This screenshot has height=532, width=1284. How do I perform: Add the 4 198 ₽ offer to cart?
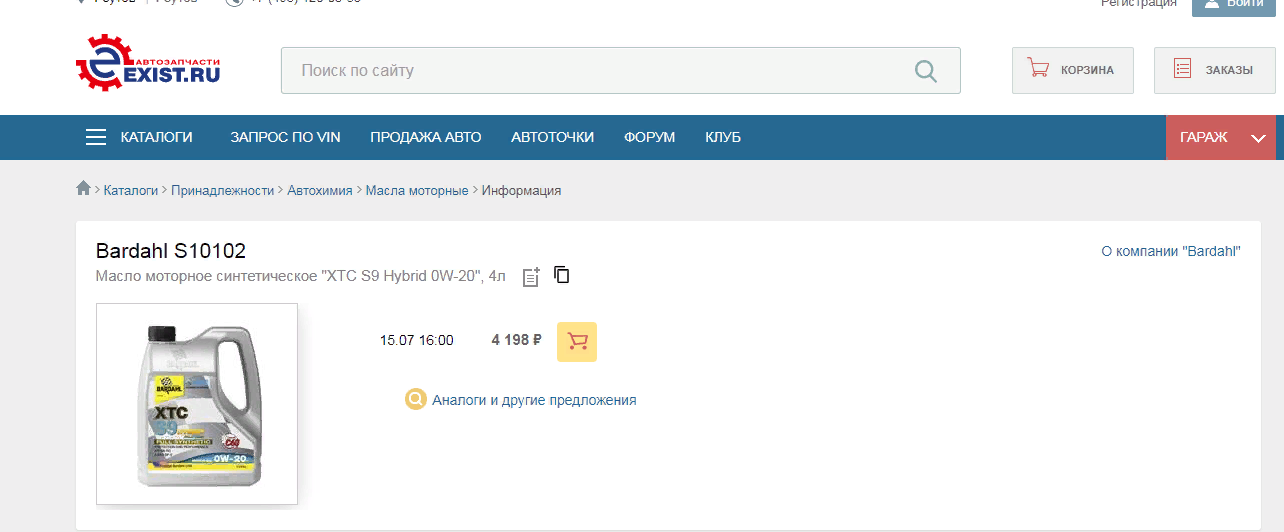tap(577, 341)
